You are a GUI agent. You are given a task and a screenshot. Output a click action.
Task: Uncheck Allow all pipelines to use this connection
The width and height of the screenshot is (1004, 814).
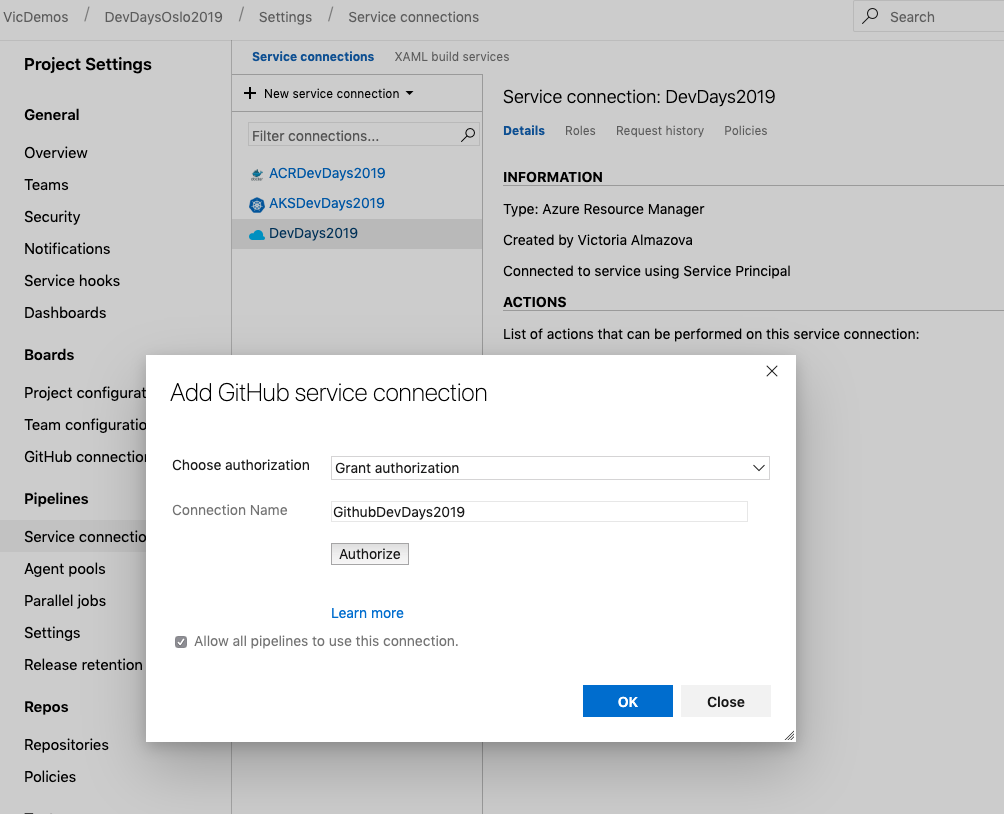181,641
